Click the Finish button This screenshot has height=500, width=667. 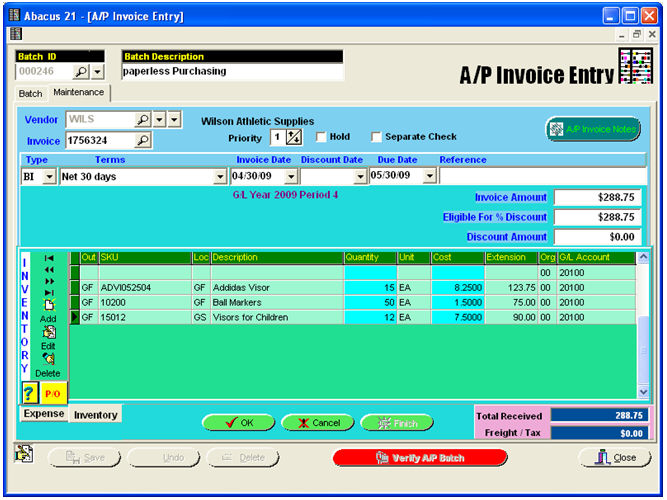(x=397, y=423)
